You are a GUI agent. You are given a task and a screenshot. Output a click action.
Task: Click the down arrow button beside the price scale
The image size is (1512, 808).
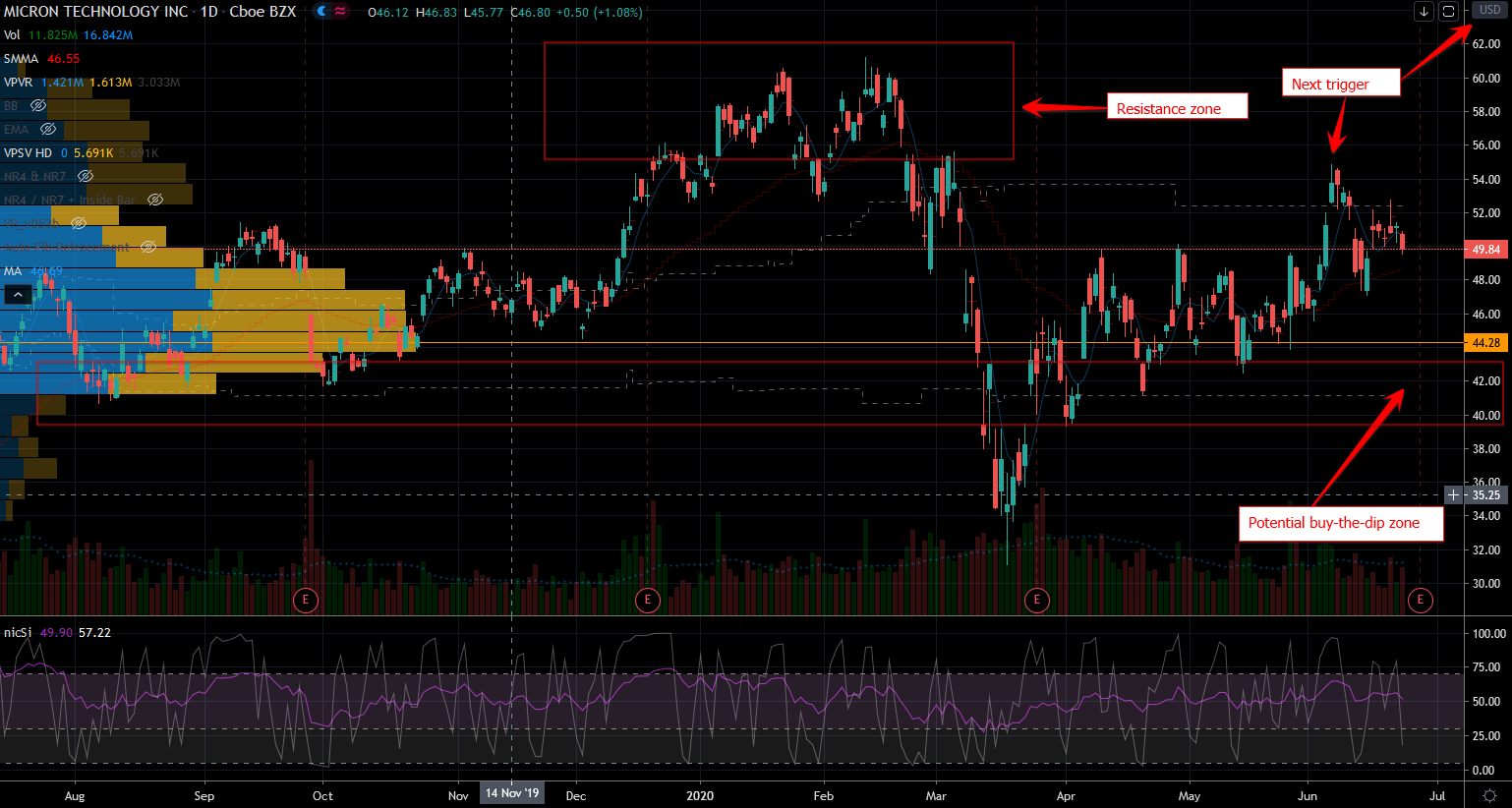(1424, 12)
